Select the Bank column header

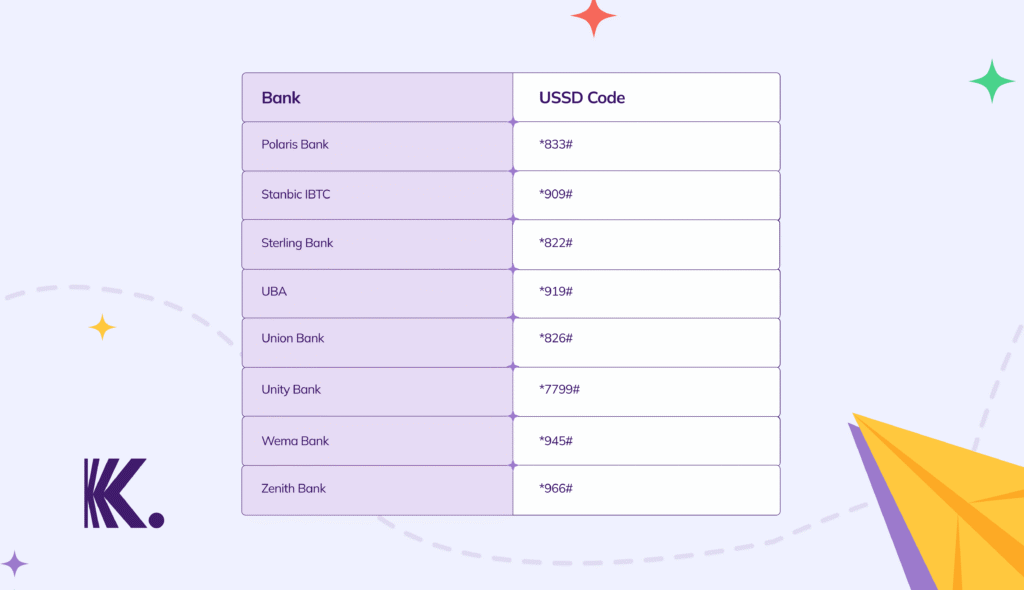pyautogui.click(x=377, y=97)
